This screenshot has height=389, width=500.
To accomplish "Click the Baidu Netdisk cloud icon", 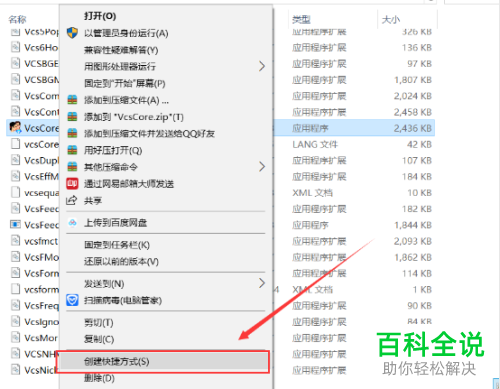I will [x=72, y=223].
